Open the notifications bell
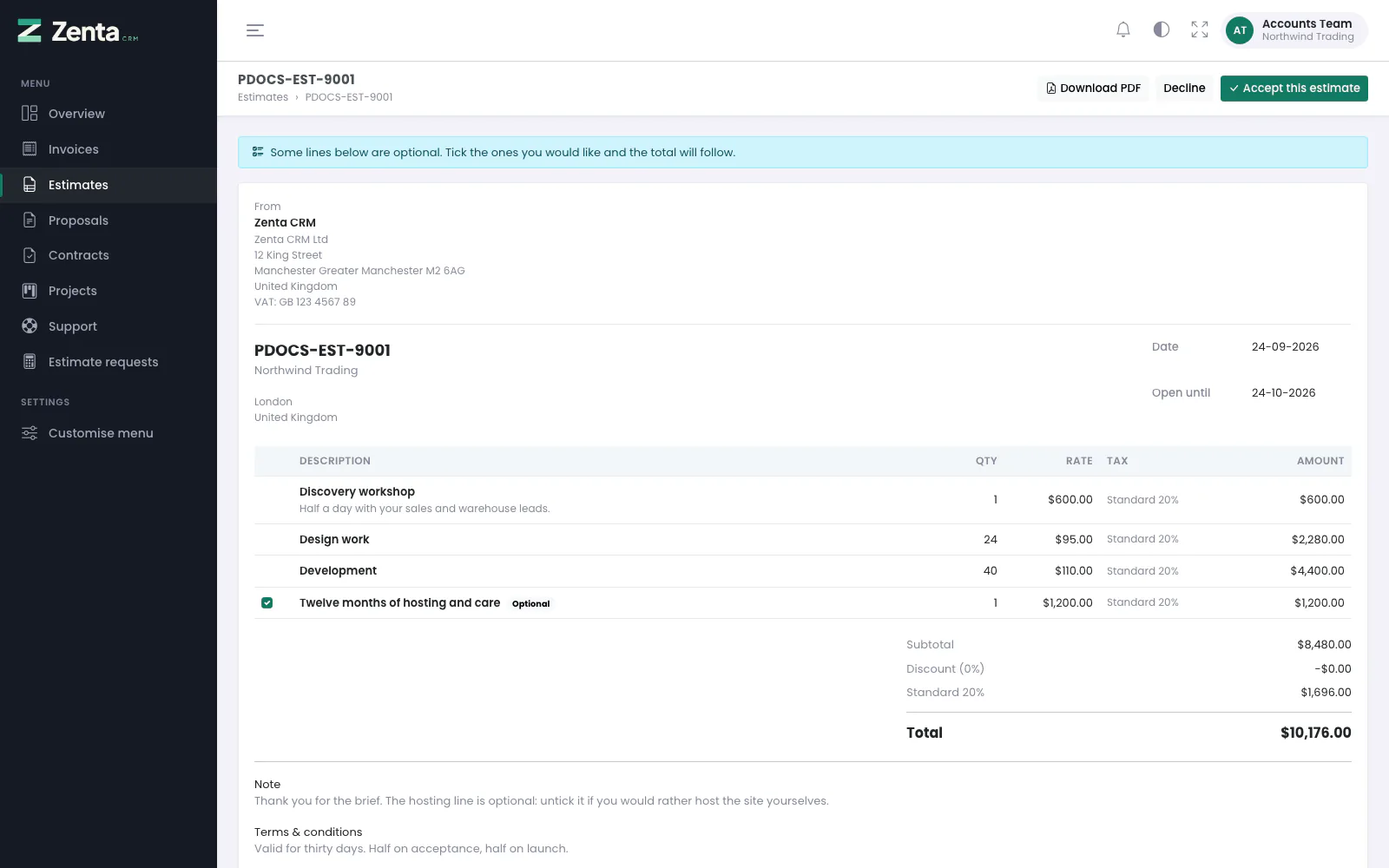 click(1123, 30)
